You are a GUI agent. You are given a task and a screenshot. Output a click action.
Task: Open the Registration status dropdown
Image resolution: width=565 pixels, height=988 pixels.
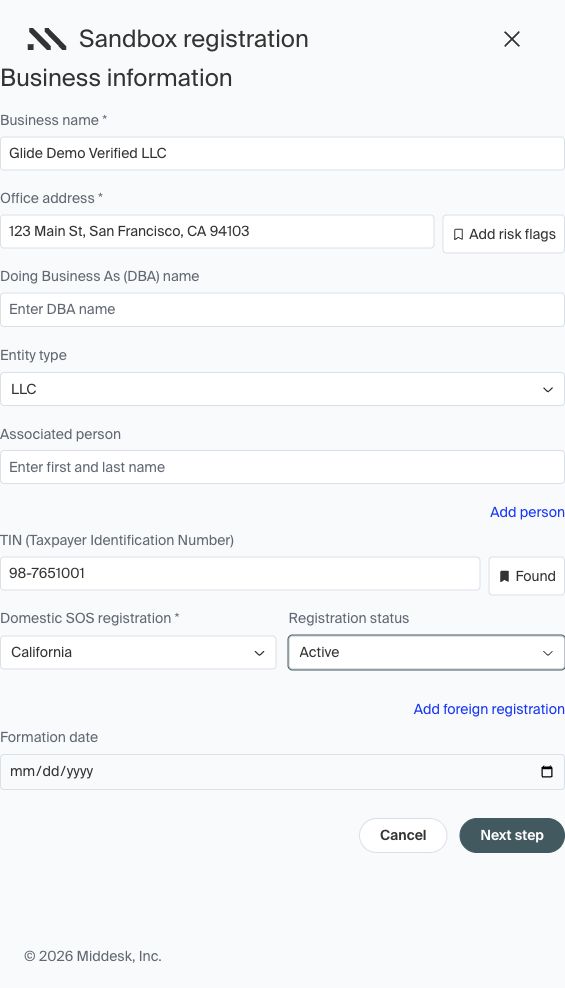click(x=426, y=652)
